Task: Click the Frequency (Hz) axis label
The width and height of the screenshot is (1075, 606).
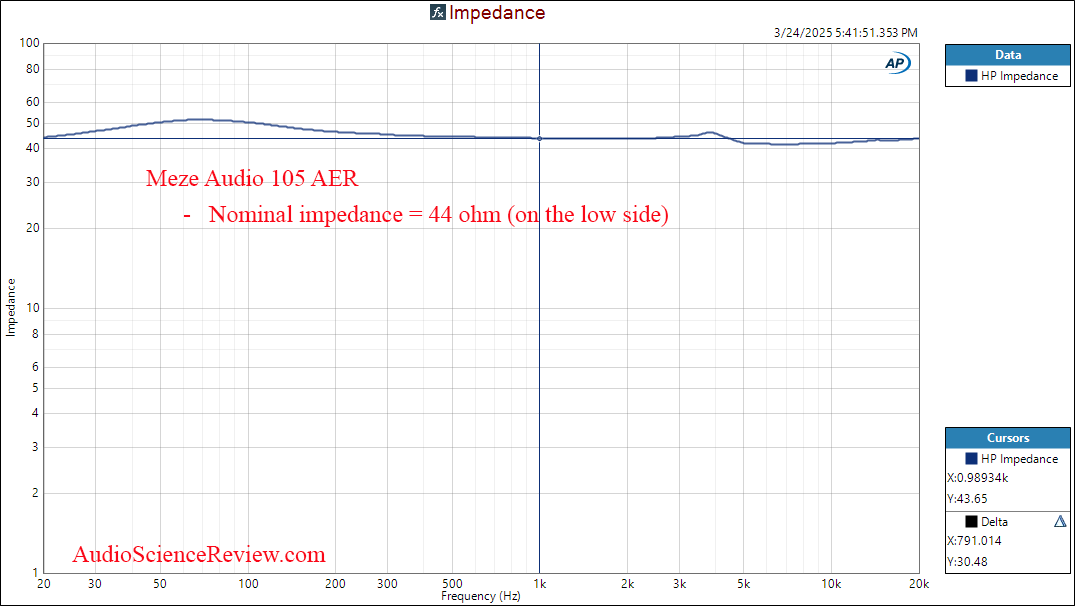Action: pos(481,596)
